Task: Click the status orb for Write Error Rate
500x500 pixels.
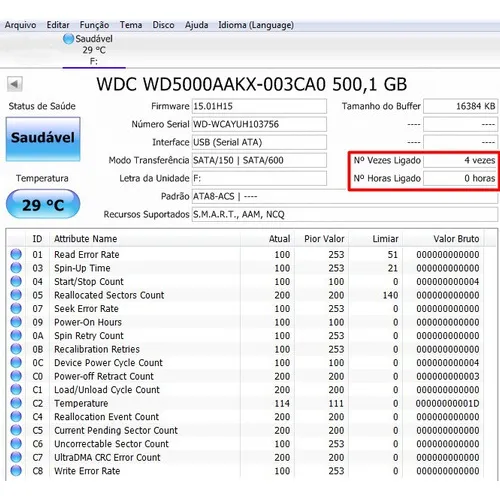Action: coord(16,471)
